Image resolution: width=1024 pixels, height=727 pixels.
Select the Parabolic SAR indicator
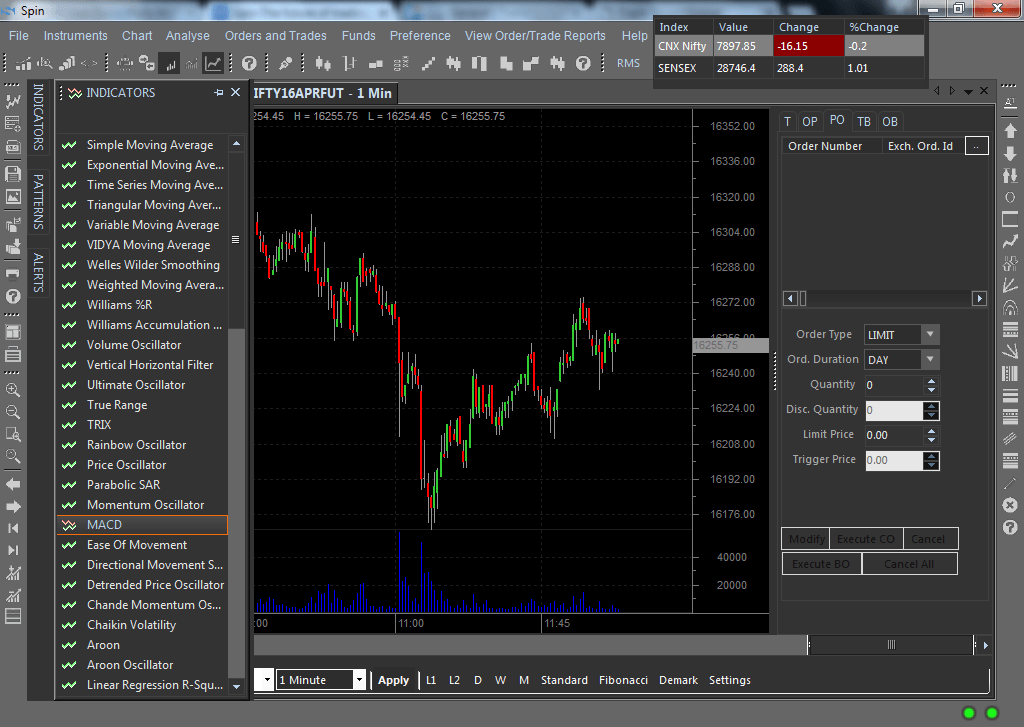pyautogui.click(x=123, y=485)
